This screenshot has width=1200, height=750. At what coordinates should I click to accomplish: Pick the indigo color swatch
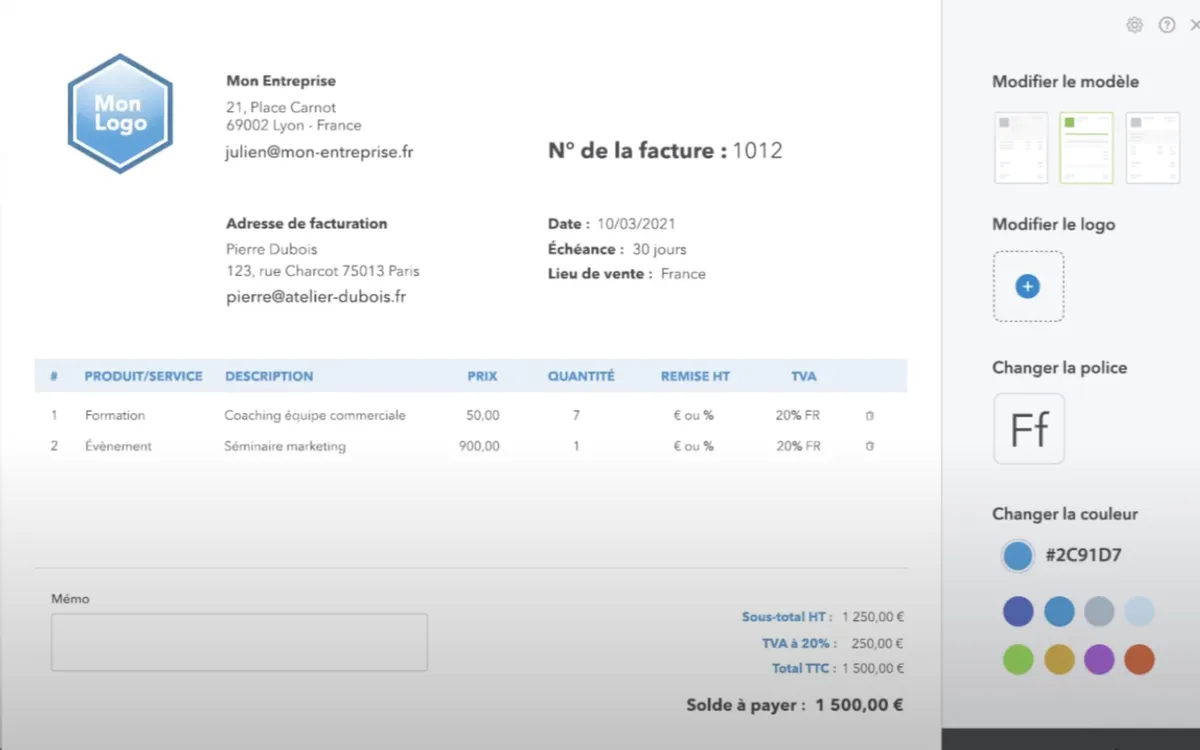pyautogui.click(x=1018, y=612)
